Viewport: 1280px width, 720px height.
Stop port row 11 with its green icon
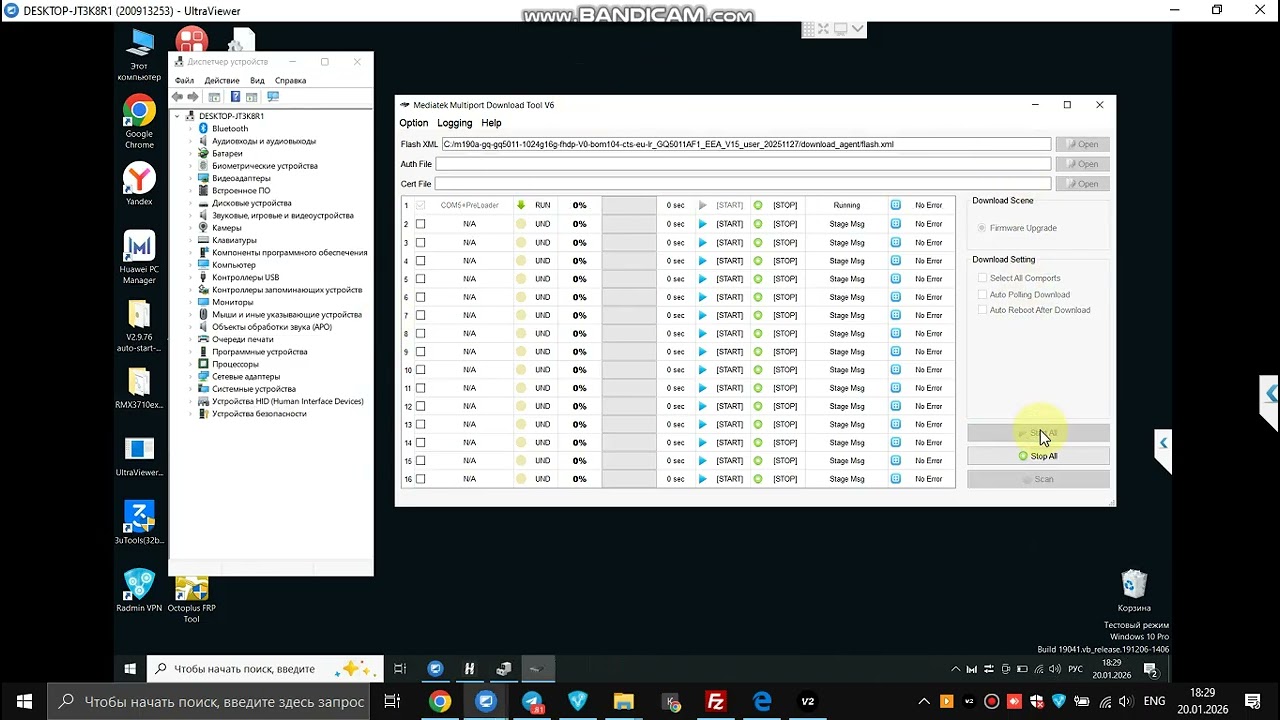[758, 388]
